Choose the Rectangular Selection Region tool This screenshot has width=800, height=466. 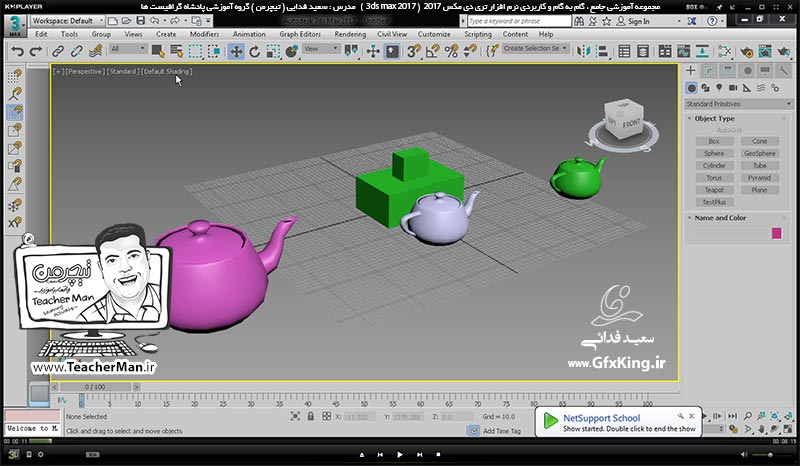point(195,51)
